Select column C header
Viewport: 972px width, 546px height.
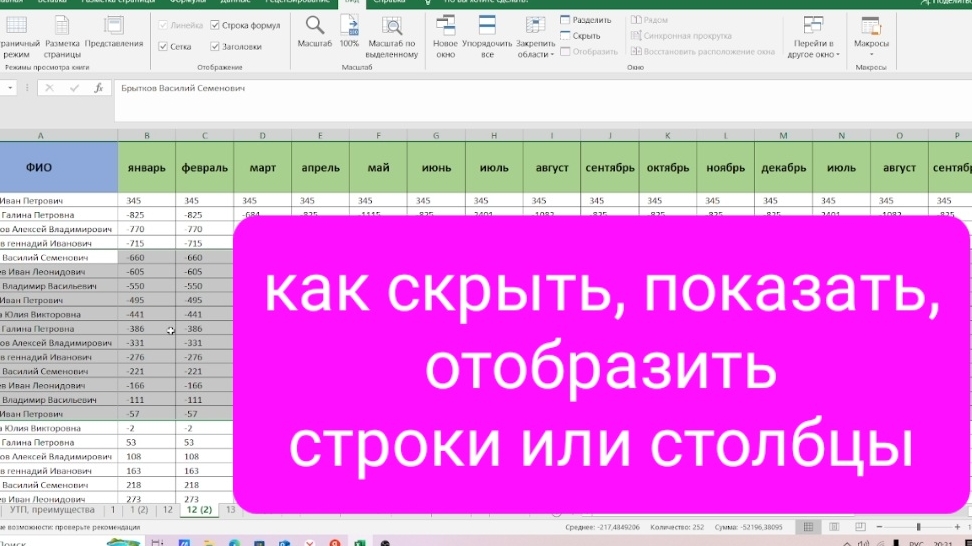coord(205,135)
